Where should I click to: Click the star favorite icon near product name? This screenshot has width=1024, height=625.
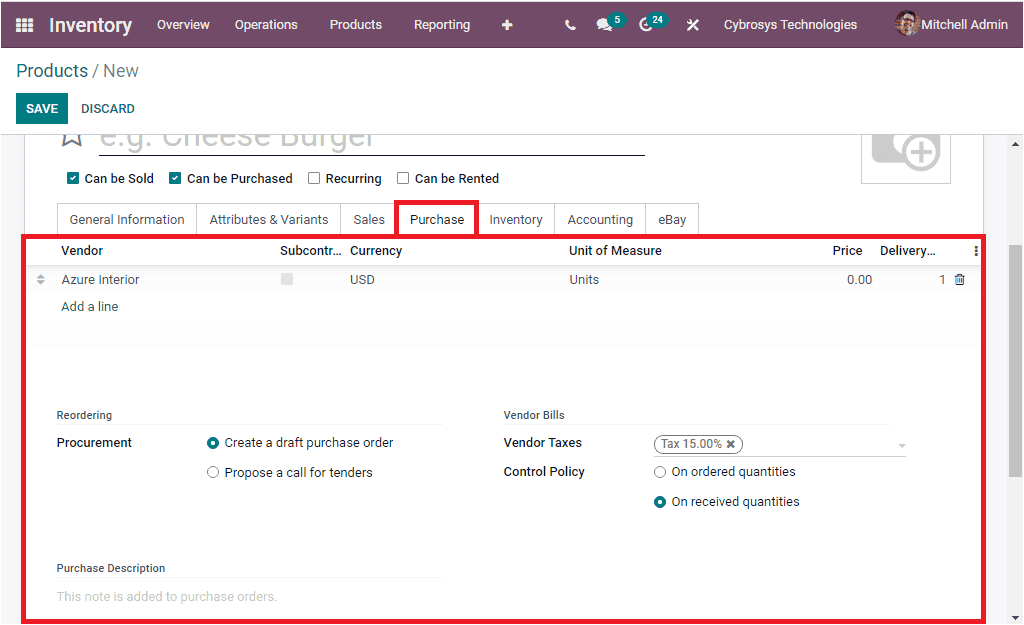(x=71, y=137)
